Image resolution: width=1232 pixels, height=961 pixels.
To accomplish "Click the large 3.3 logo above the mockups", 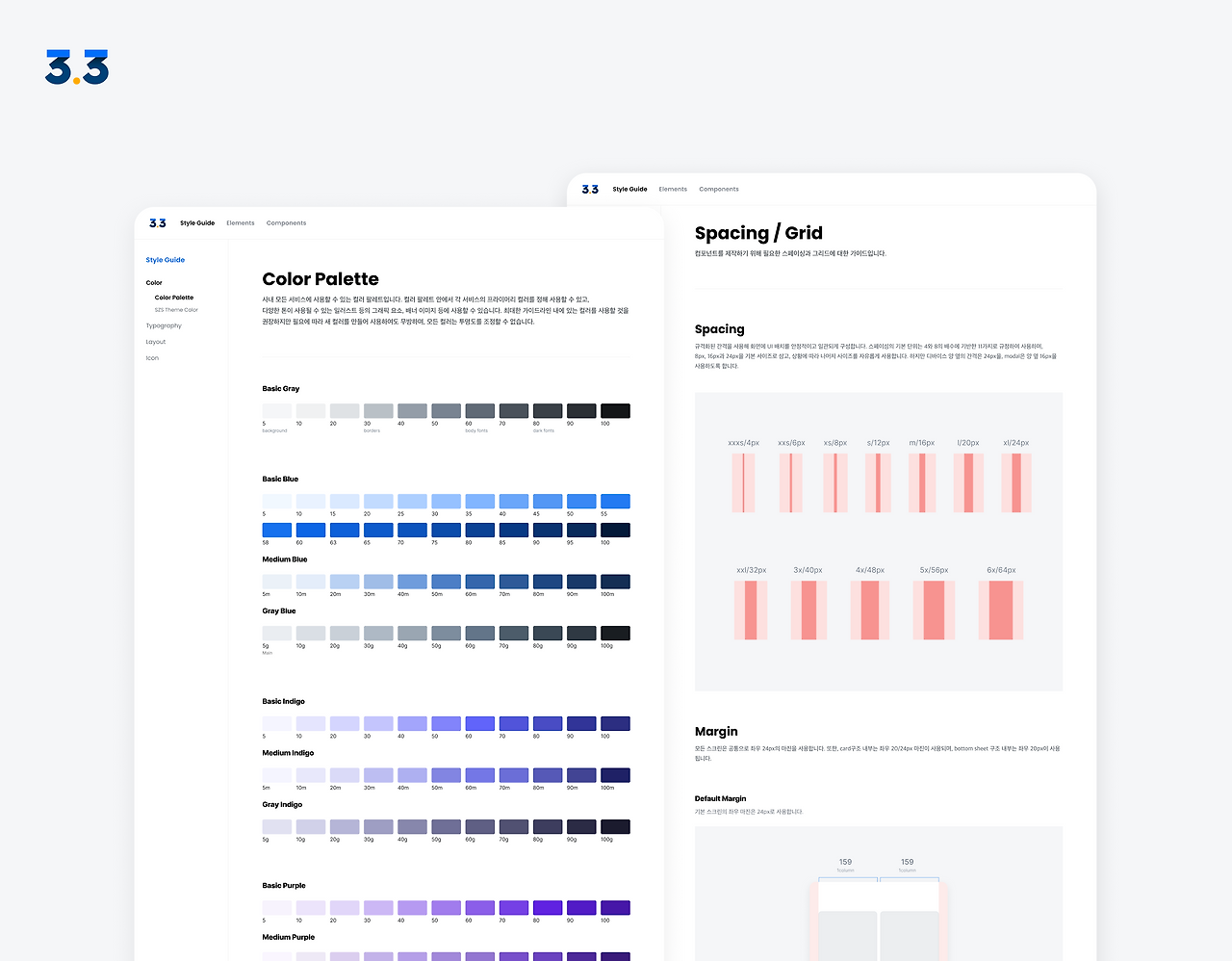I will tap(77, 66).
